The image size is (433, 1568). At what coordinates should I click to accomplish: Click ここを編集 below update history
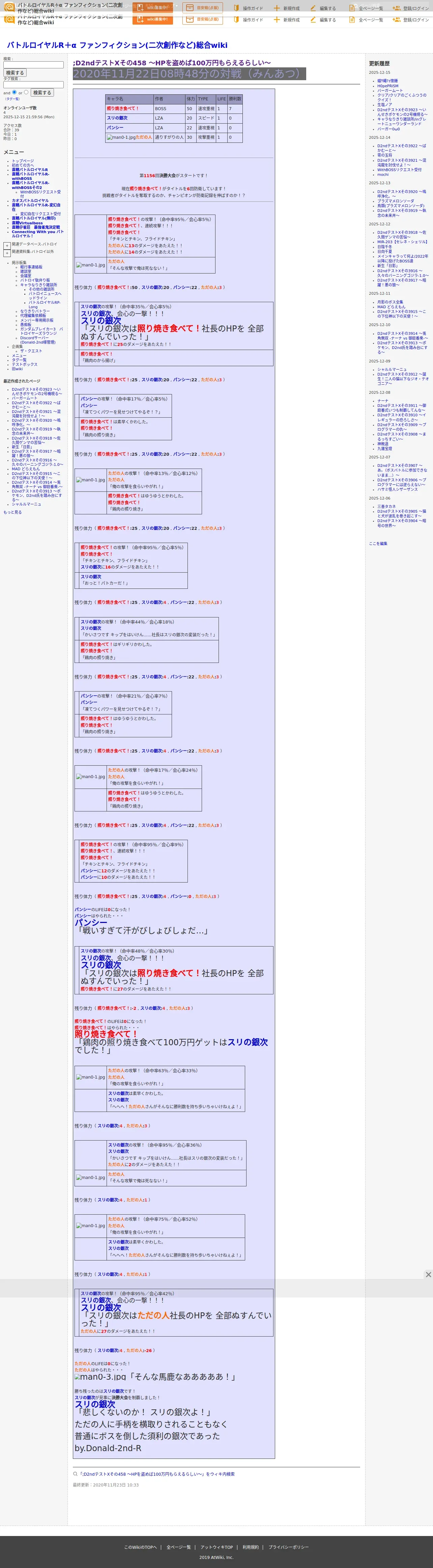point(378,544)
